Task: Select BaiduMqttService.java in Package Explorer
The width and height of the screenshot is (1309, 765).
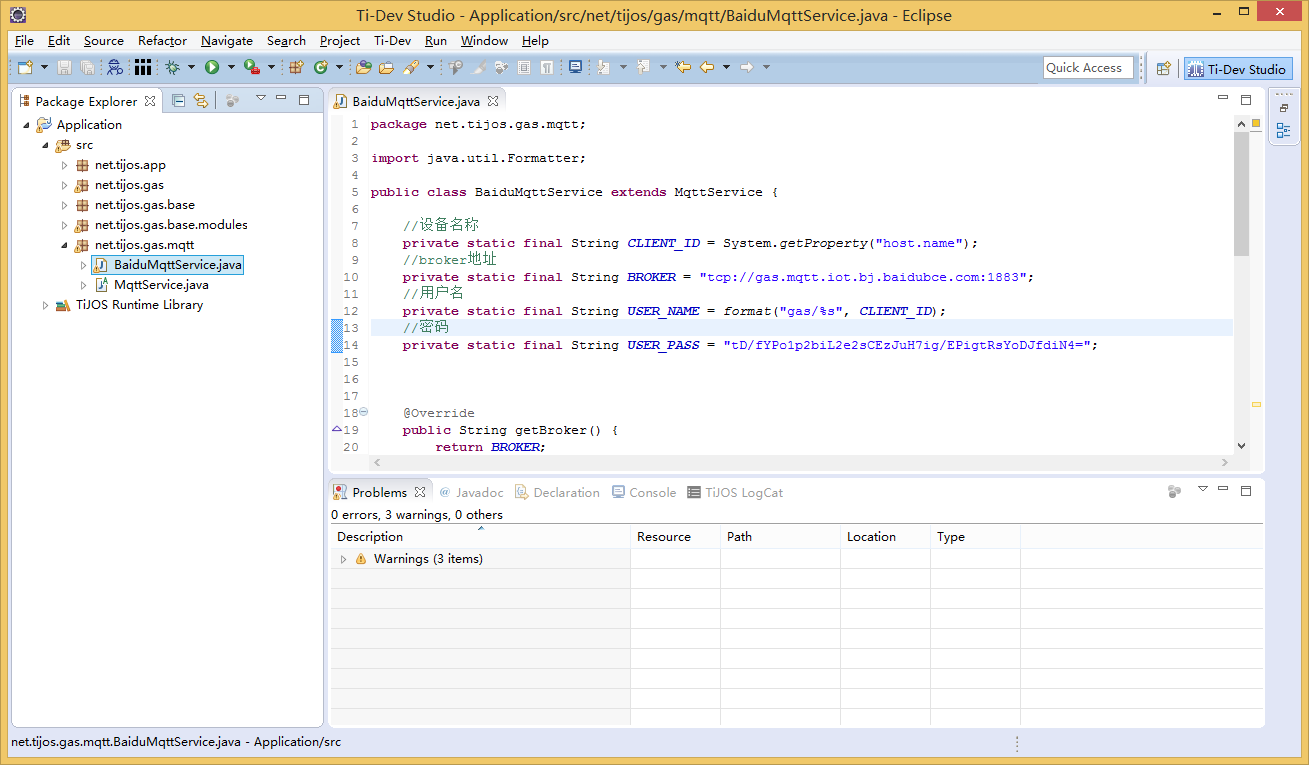Action: (166, 265)
